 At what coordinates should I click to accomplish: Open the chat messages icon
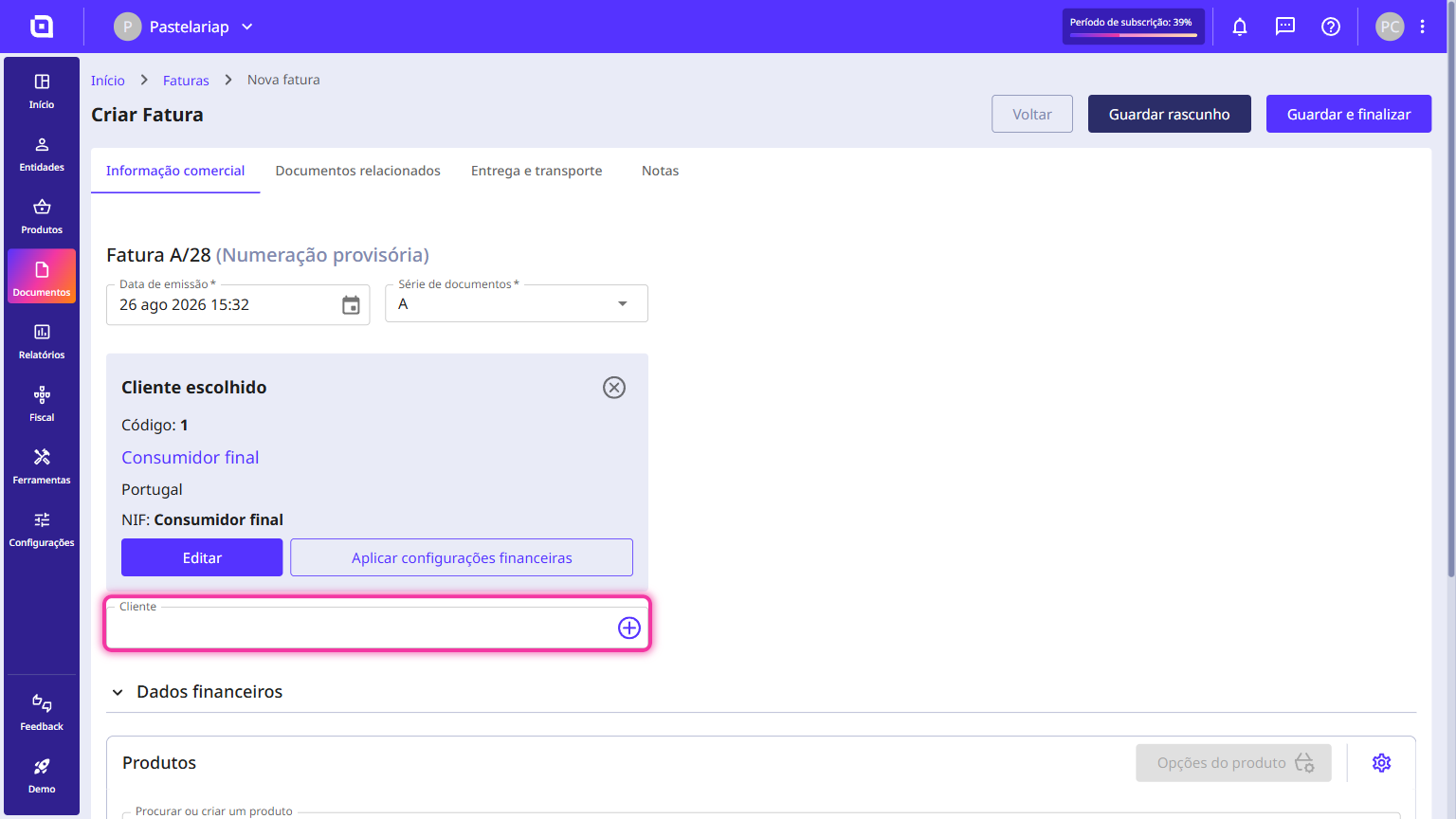coord(1285,27)
